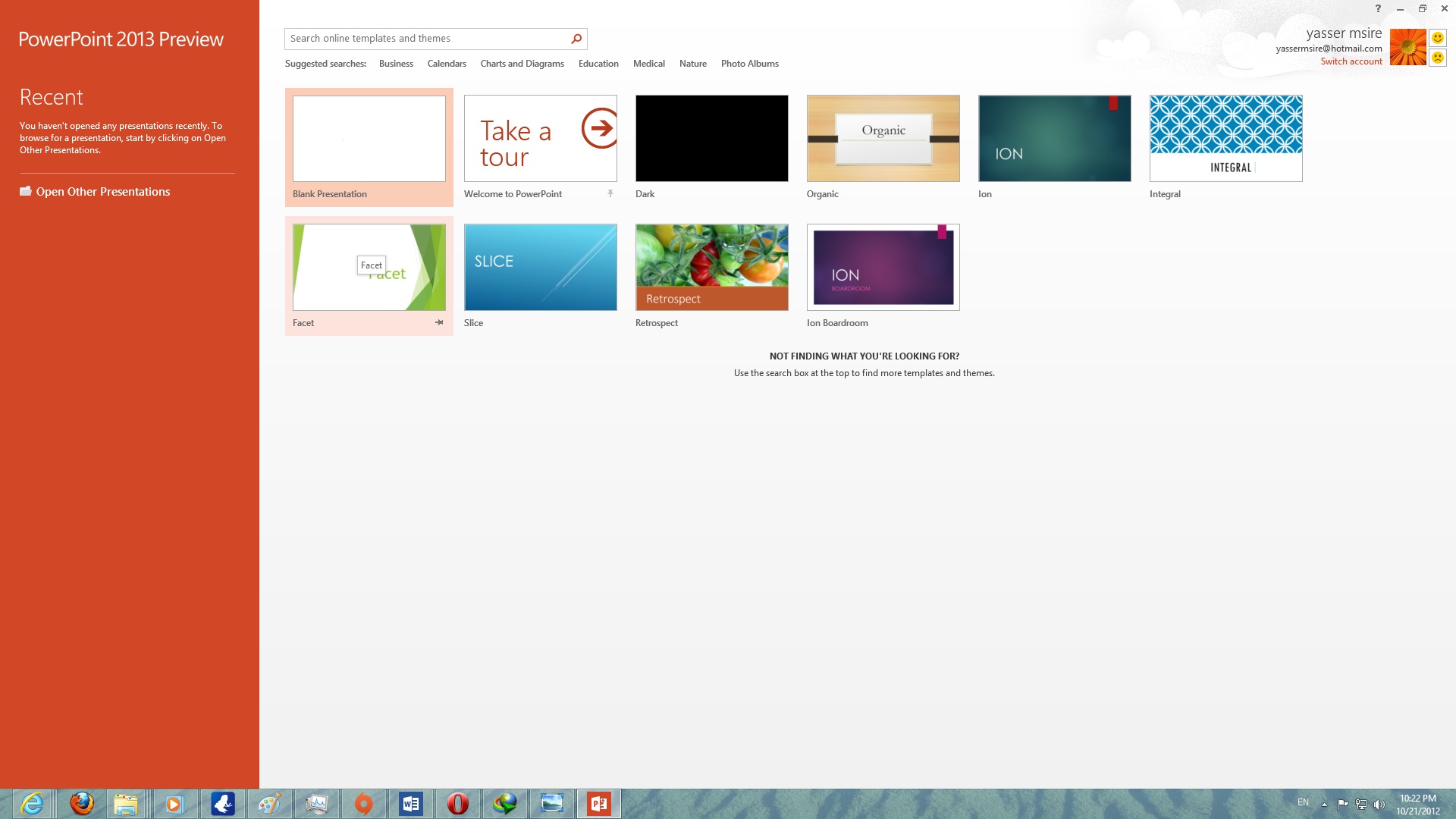Viewport: 1456px width, 819px height.
Task: Choose the Retrospect theme thumbnail
Action: (x=712, y=268)
